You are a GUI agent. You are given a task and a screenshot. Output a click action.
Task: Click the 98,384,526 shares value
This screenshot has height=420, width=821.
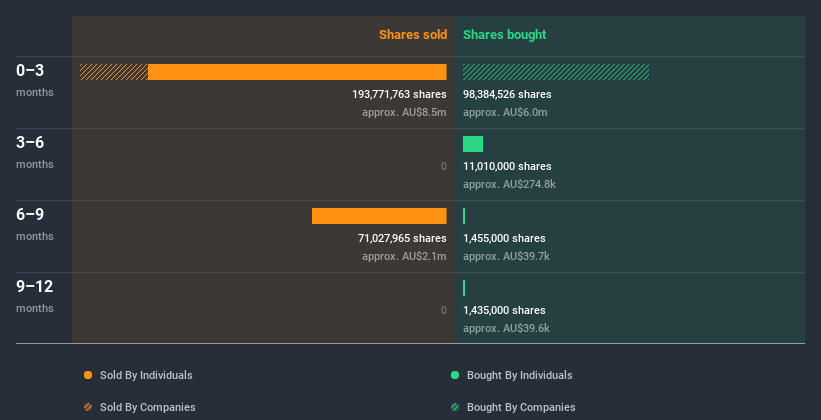(x=507, y=94)
